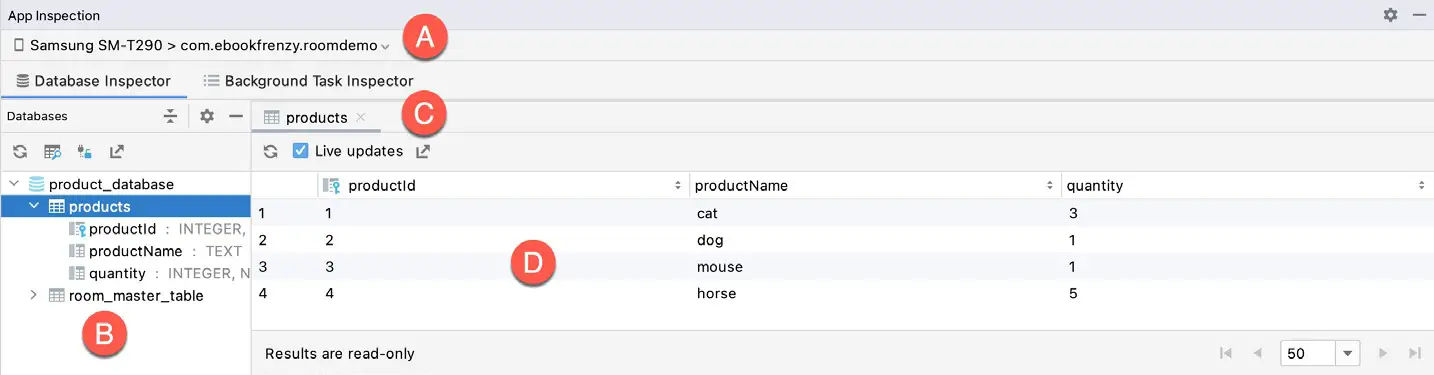Screen dimensions: 1434x375
Task: Open Databases panel settings gear
Action: pyautogui.click(x=207, y=116)
